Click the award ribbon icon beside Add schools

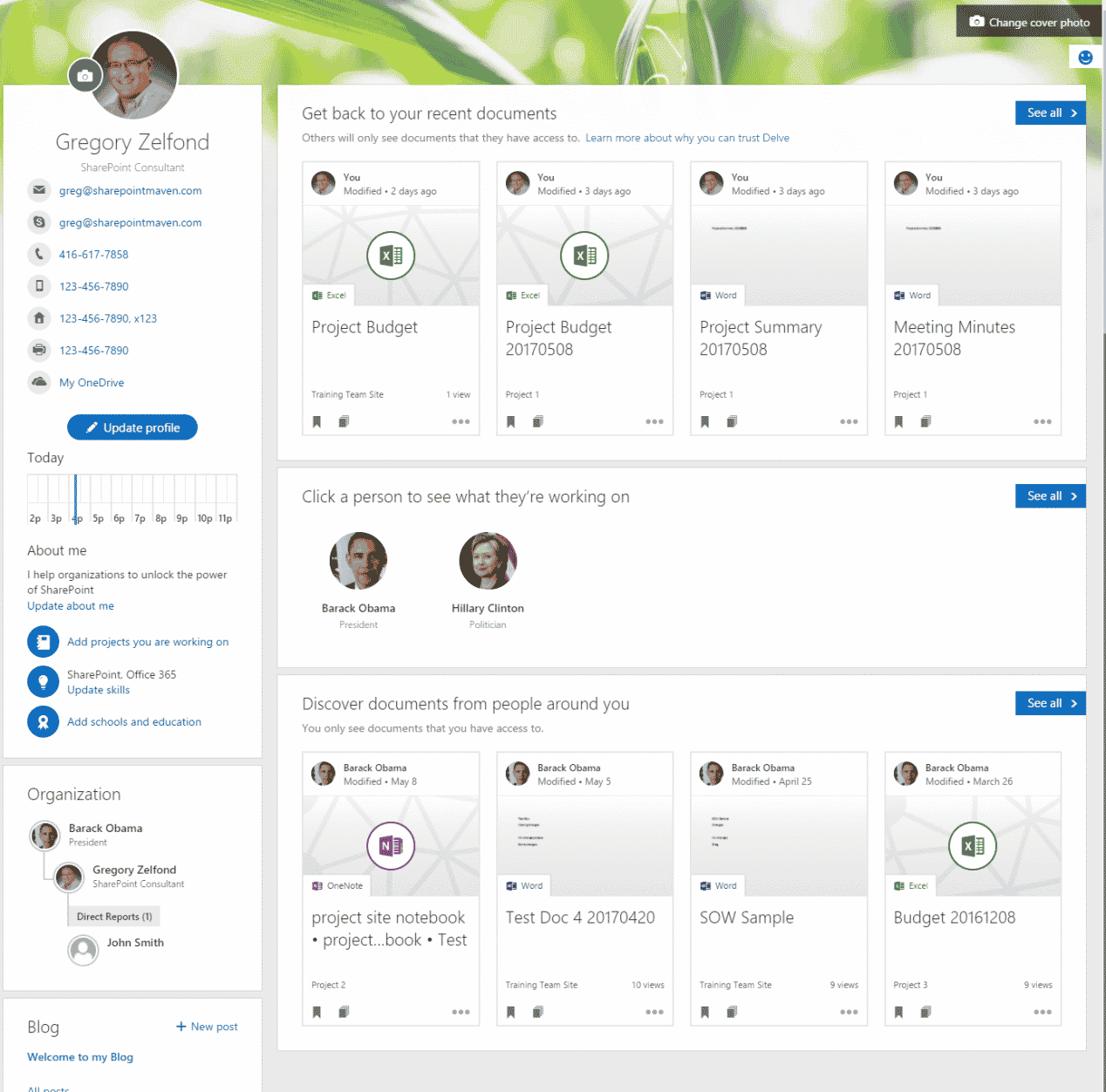pyautogui.click(x=43, y=721)
